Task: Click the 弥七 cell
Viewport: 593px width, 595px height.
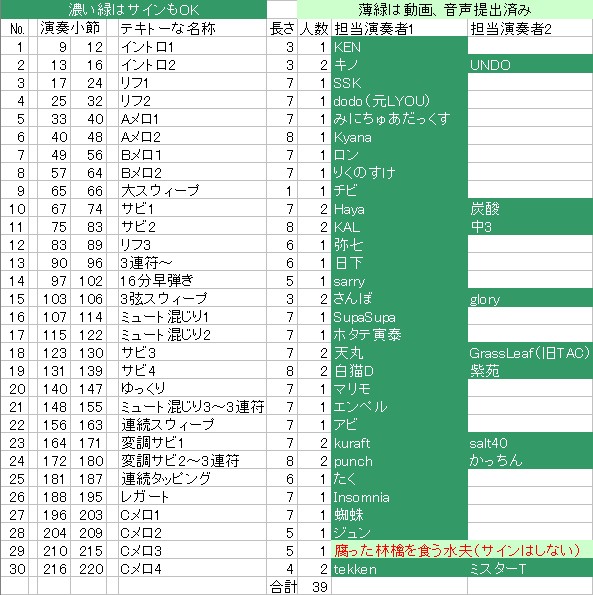Action: [400, 245]
